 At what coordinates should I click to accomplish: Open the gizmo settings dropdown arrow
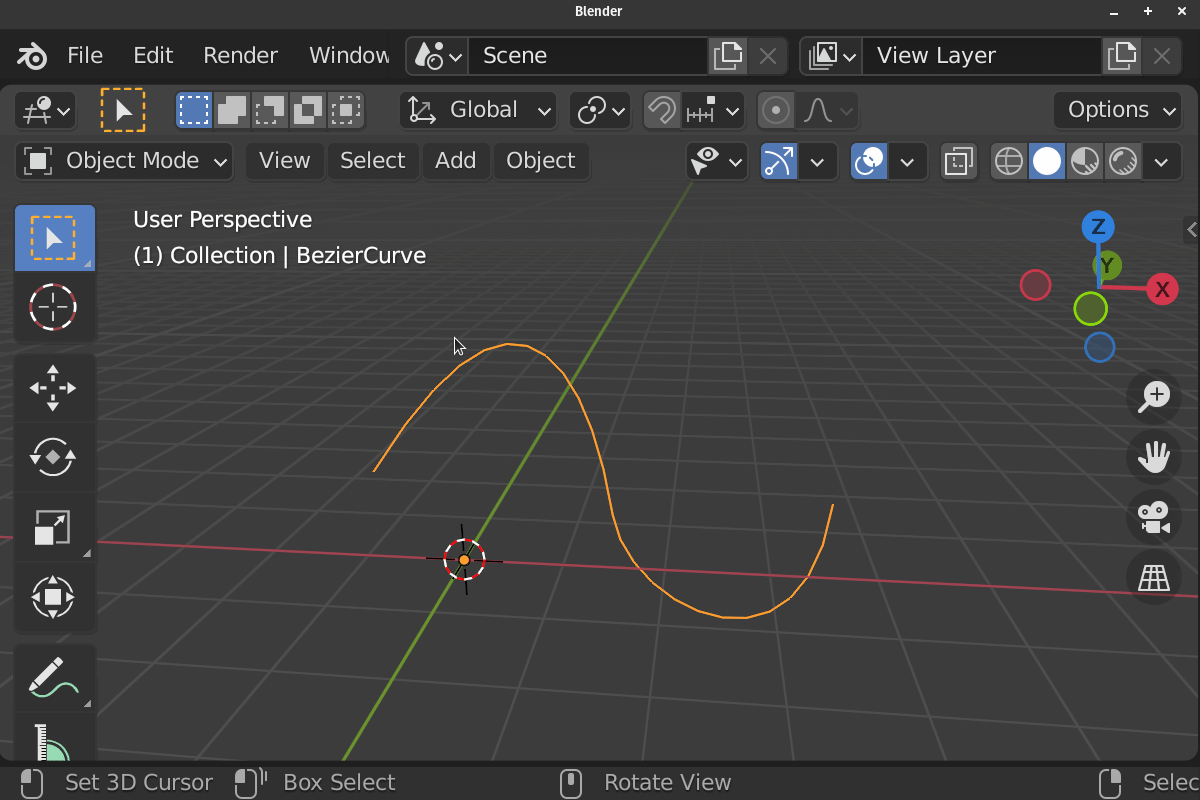[818, 161]
